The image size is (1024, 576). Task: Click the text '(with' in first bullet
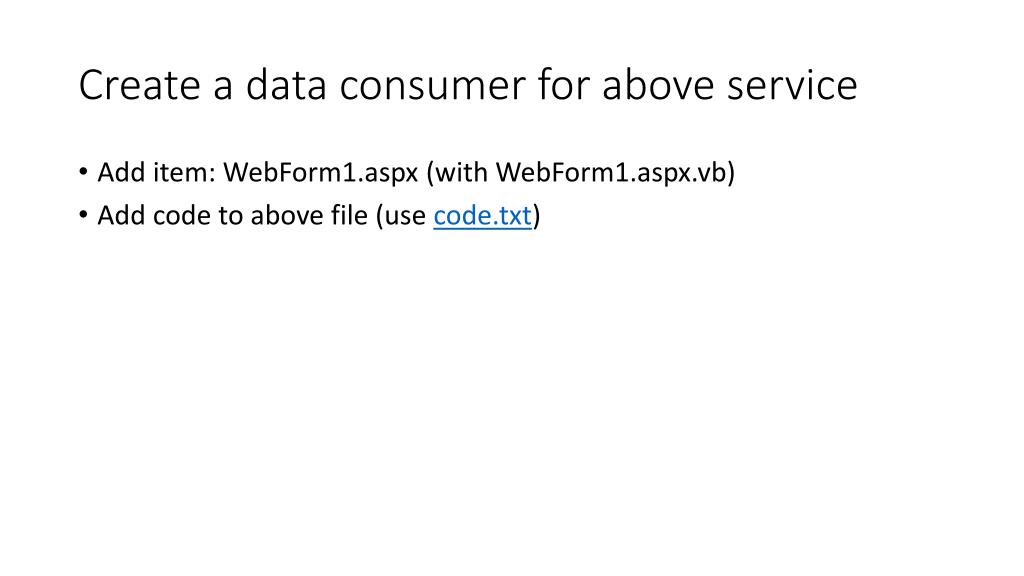pos(457,173)
